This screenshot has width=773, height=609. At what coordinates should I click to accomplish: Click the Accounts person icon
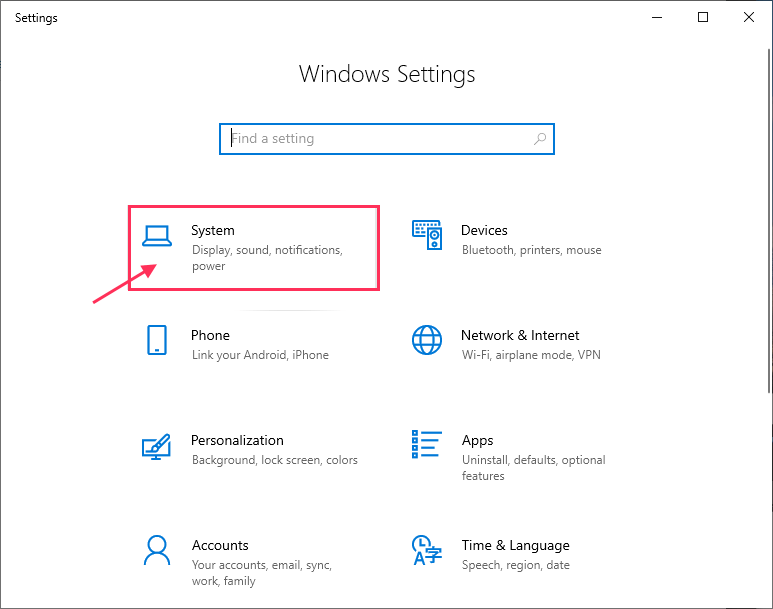tap(156, 550)
